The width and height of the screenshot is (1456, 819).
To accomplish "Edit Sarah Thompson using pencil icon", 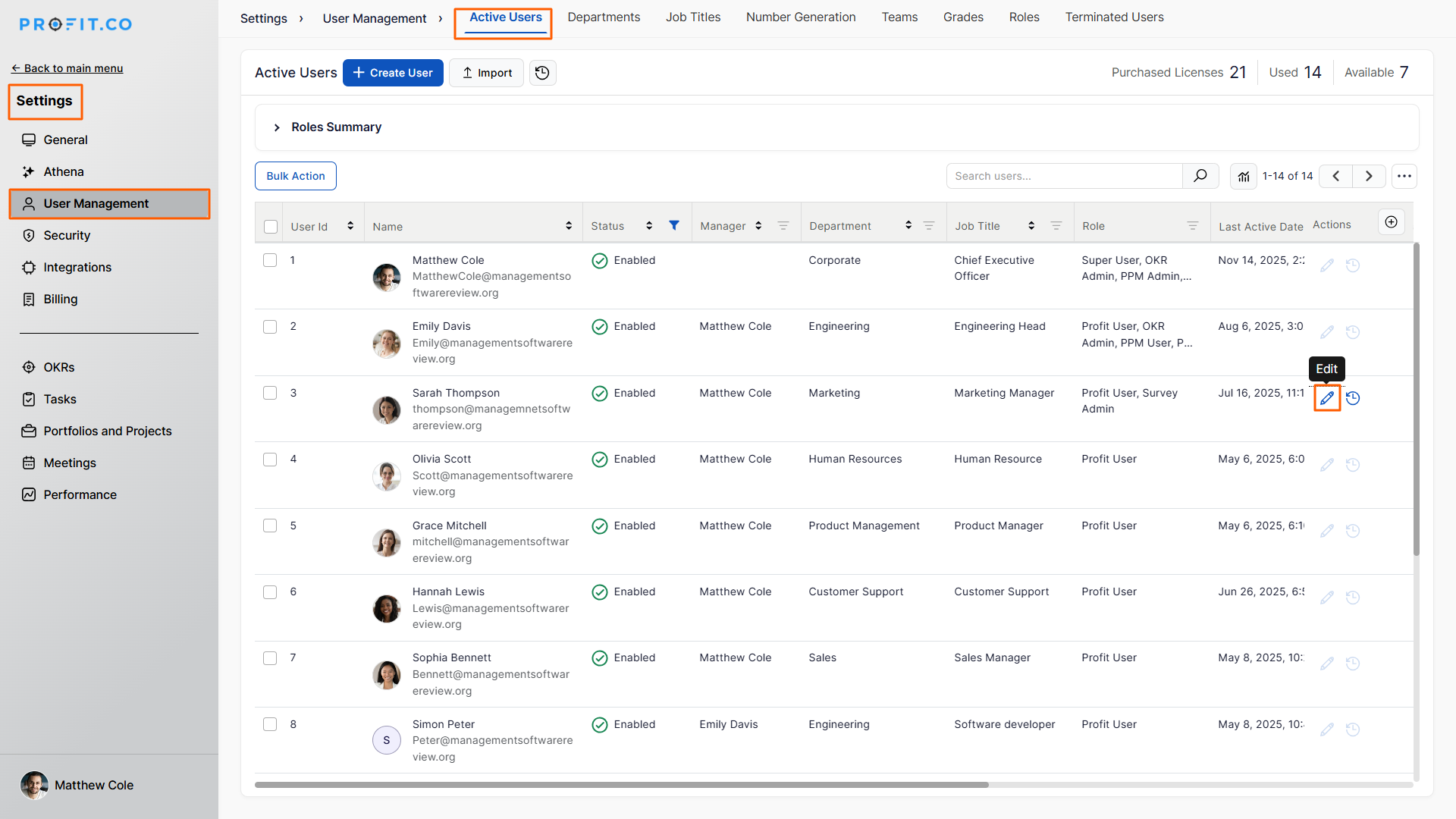I will (x=1327, y=398).
